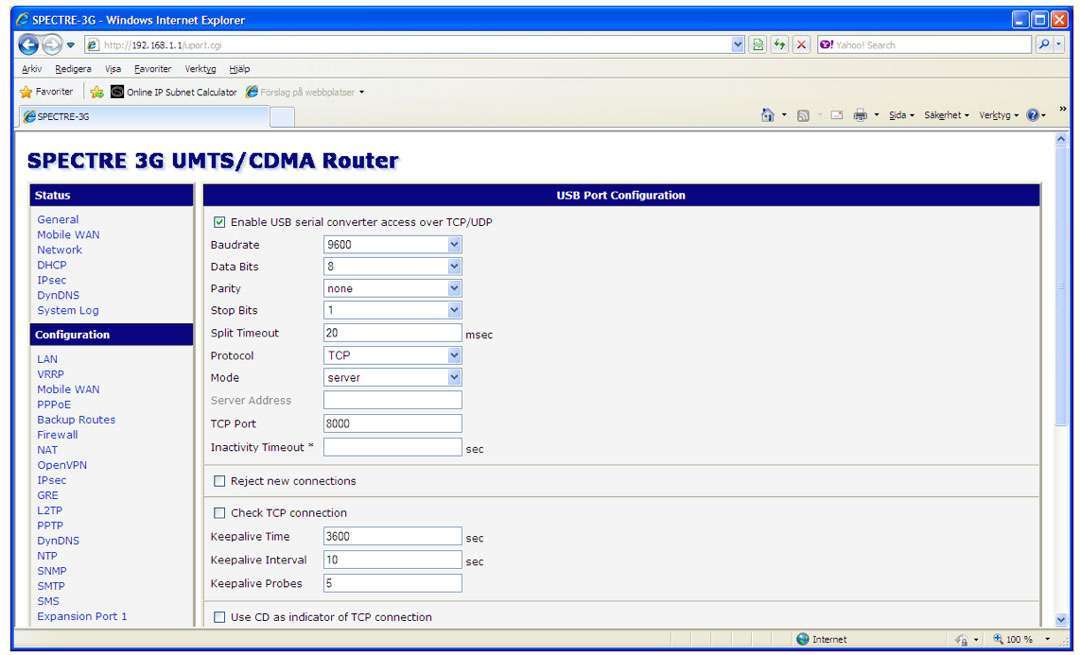This screenshot has width=1080, height=655.
Task: Open the General status page
Action: [58, 219]
